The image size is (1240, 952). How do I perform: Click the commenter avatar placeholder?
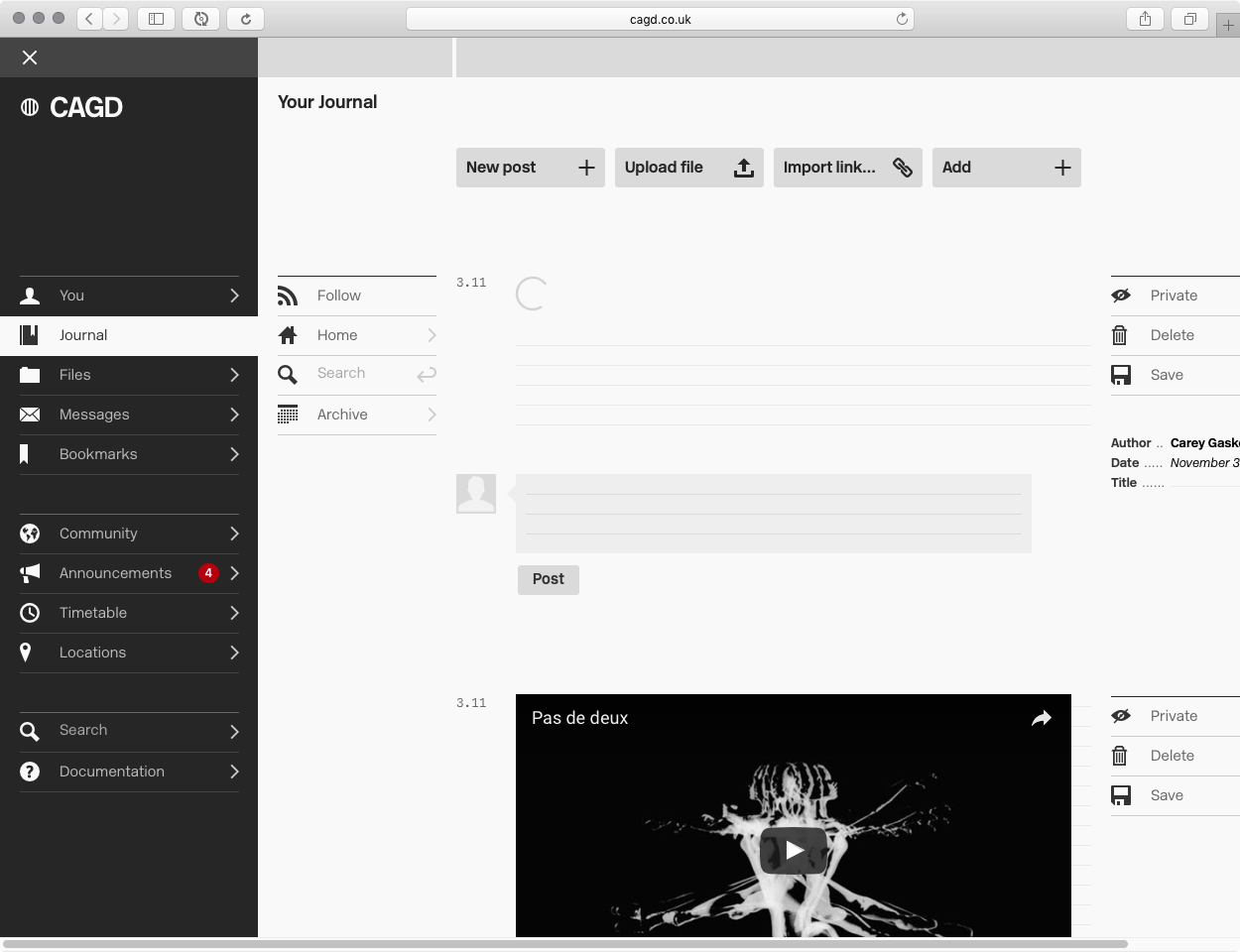tap(476, 494)
